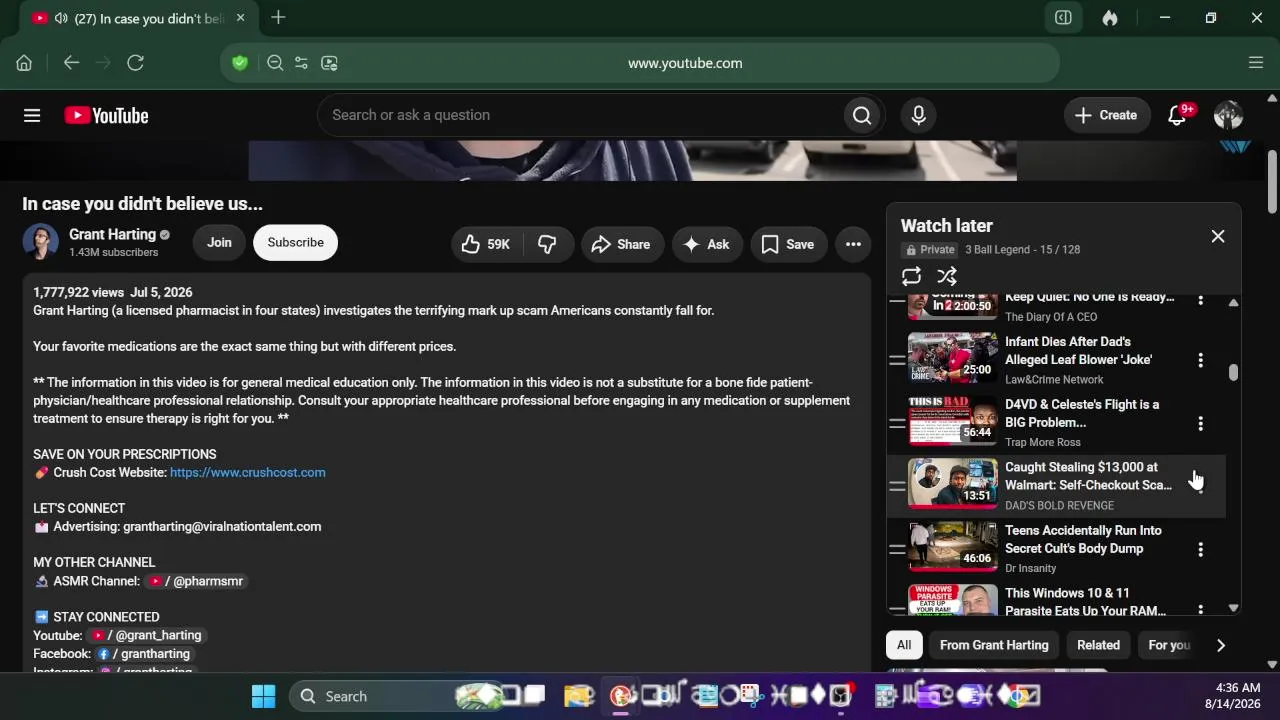Reload the current page
The image size is (1280, 720).
[136, 63]
